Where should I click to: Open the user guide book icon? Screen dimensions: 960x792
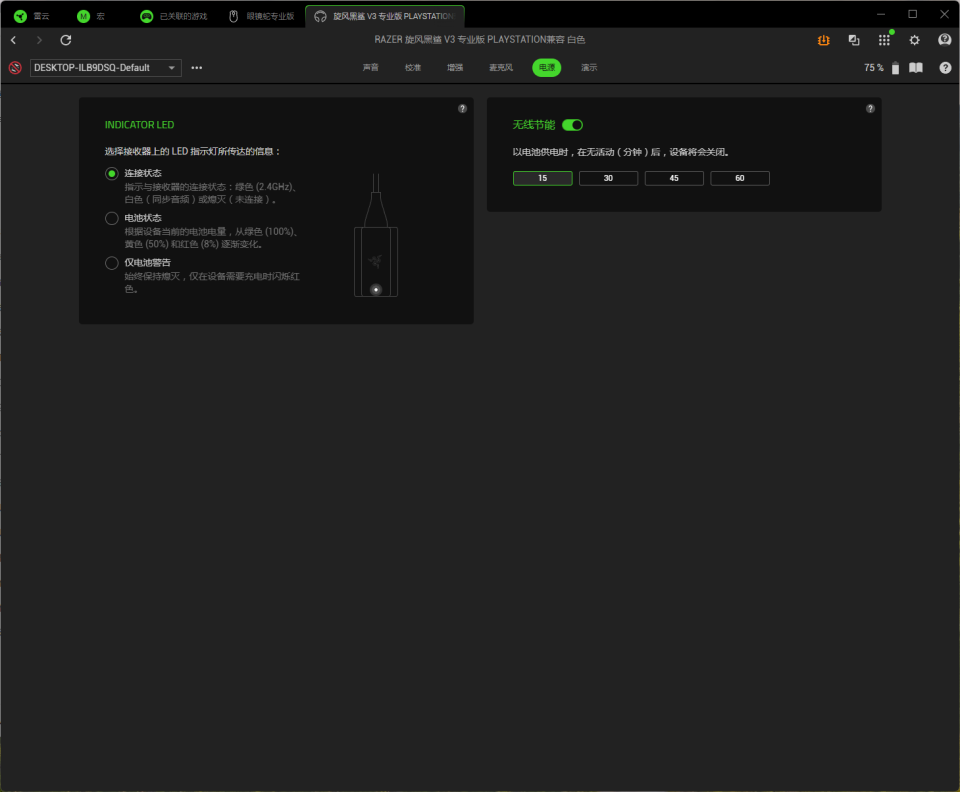point(916,68)
